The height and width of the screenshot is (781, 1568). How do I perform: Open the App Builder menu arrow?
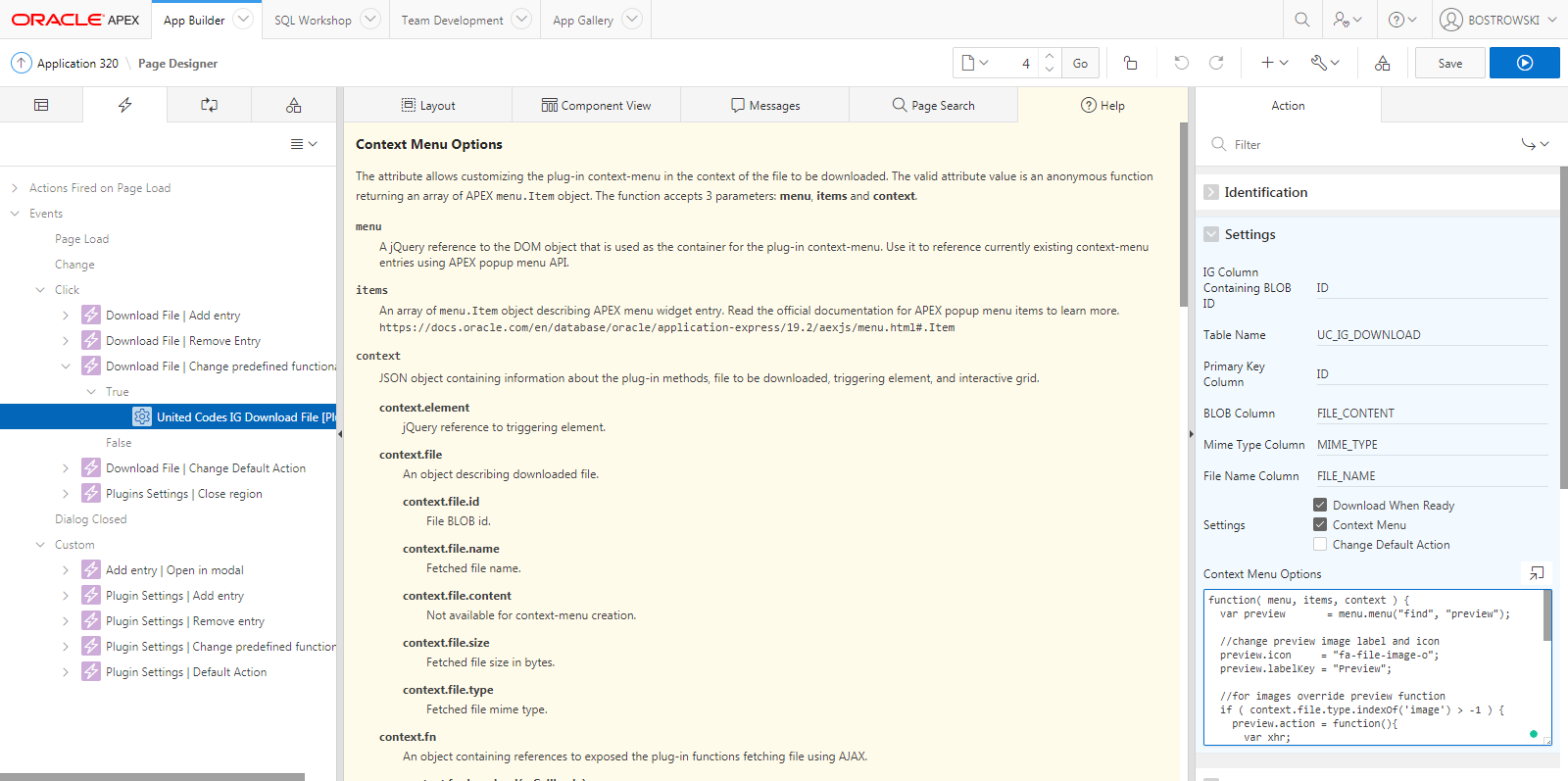(x=243, y=20)
